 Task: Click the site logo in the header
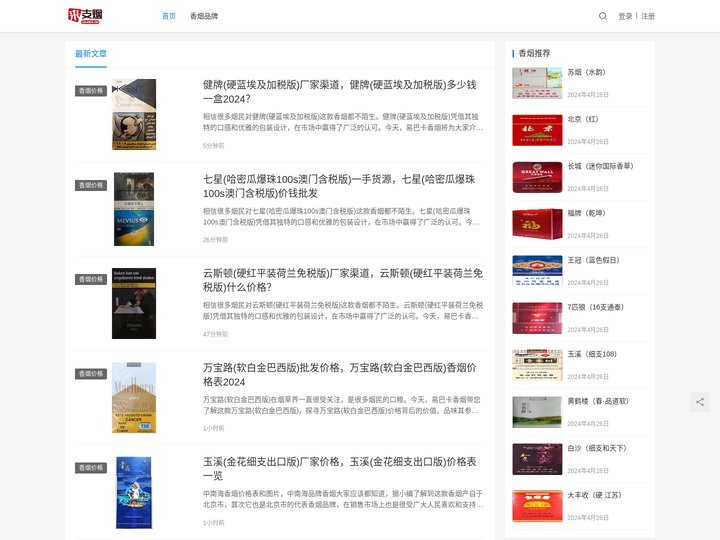pos(85,16)
